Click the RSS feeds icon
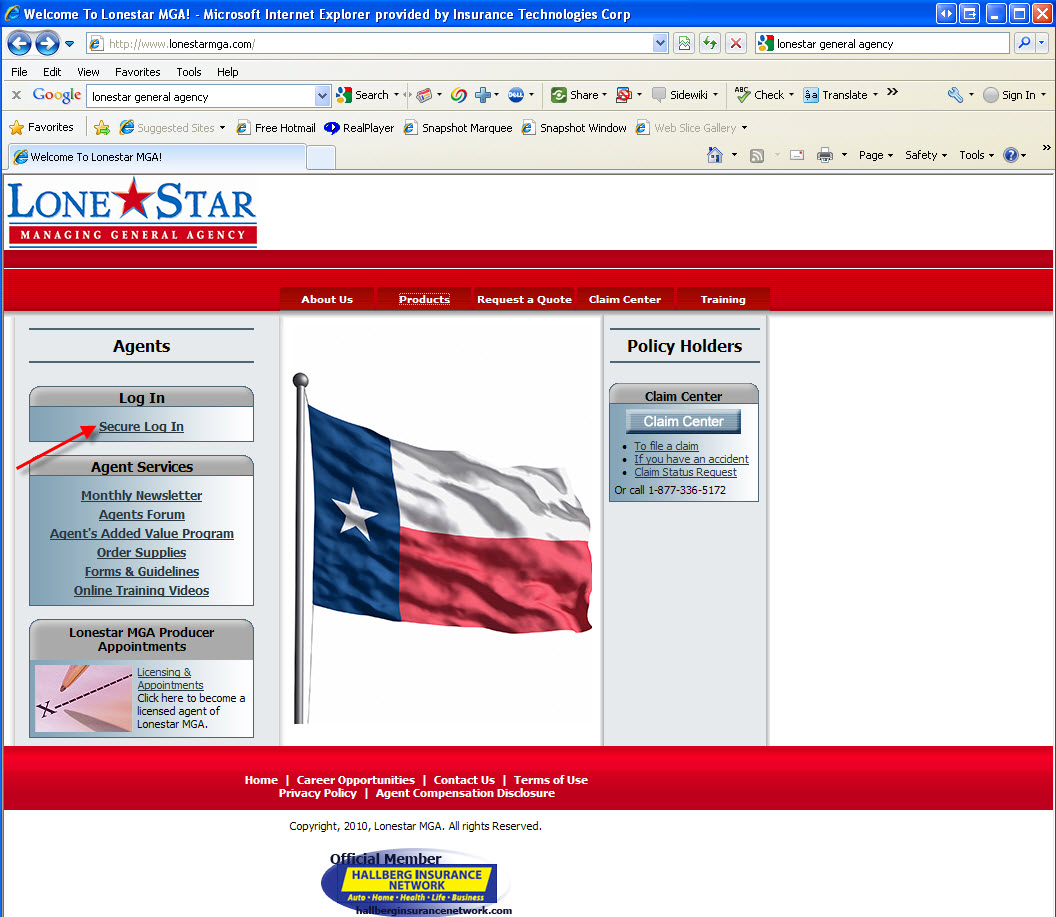The width and height of the screenshot is (1056, 917). (757, 156)
